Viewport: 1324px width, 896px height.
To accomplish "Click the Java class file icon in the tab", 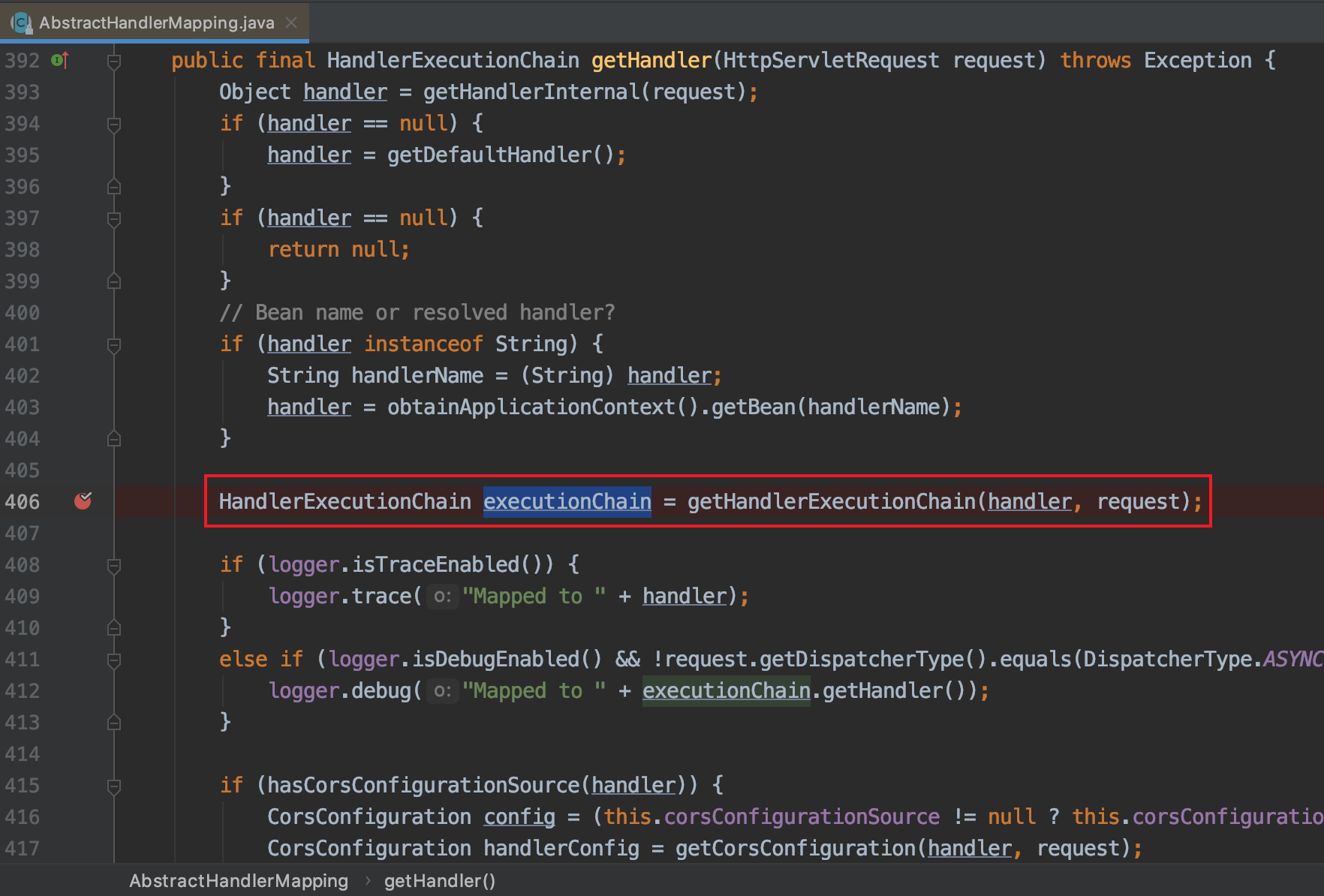I will [x=21, y=23].
